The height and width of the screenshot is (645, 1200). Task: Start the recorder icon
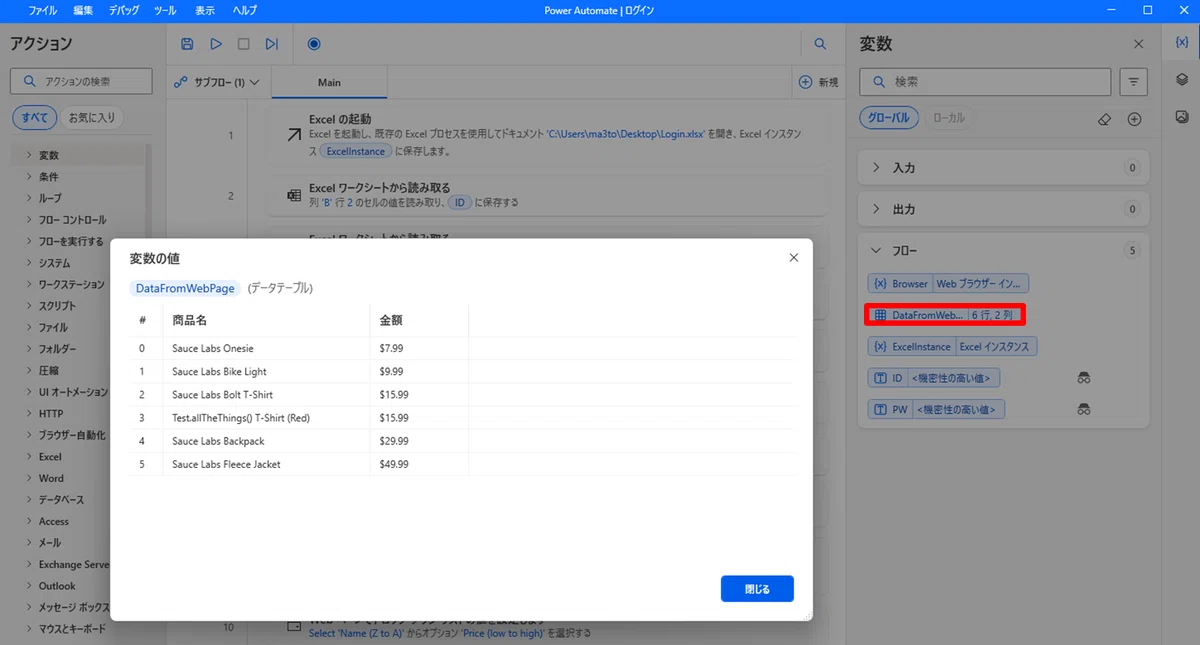click(314, 44)
